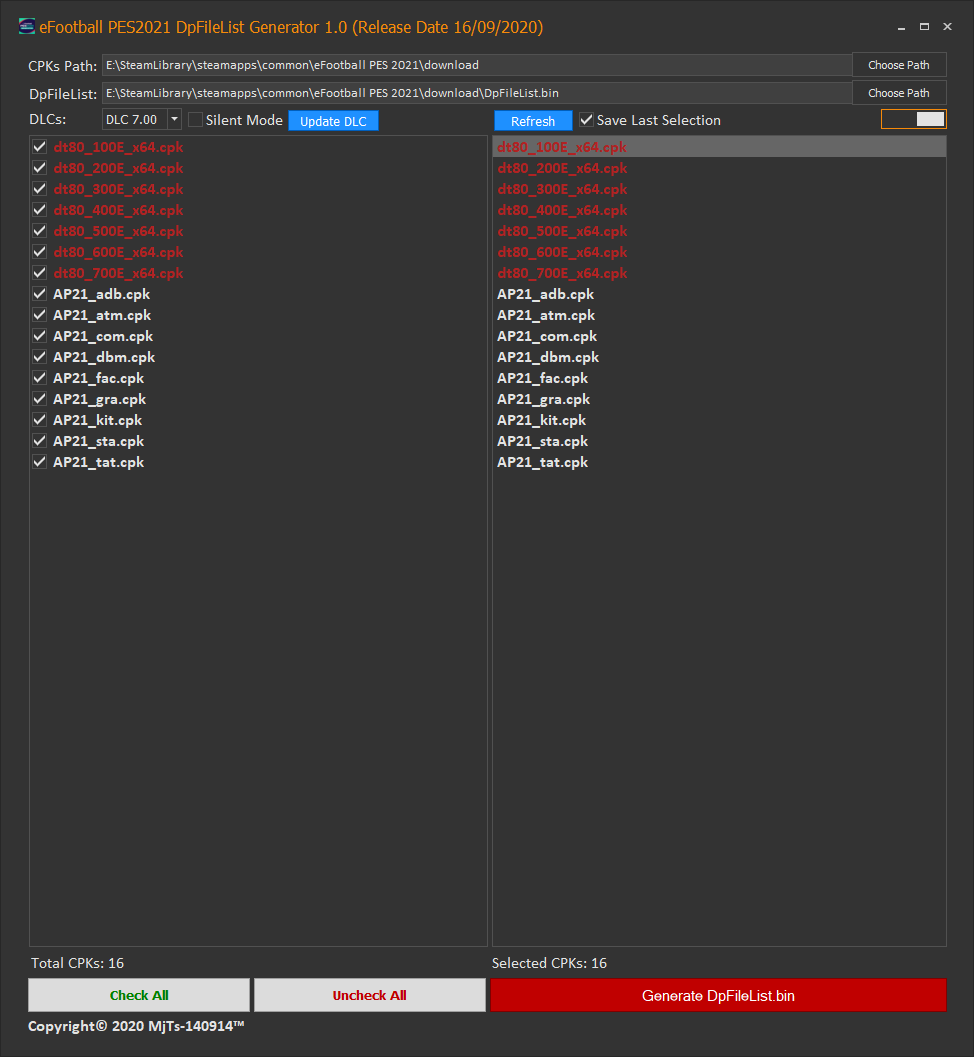974x1057 pixels.
Task: Enable the Silent Mode checkbox
Action: point(195,120)
